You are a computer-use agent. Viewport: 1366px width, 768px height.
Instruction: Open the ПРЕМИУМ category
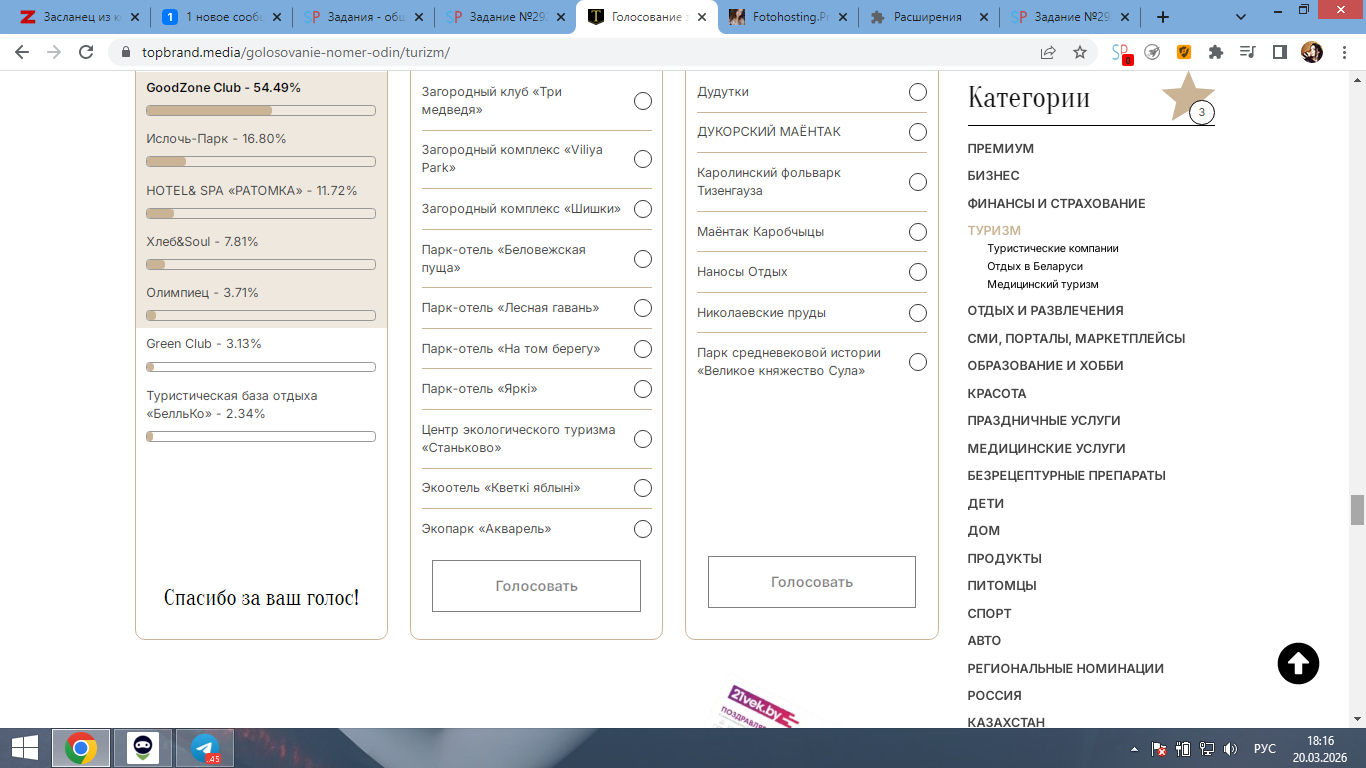(1000, 149)
